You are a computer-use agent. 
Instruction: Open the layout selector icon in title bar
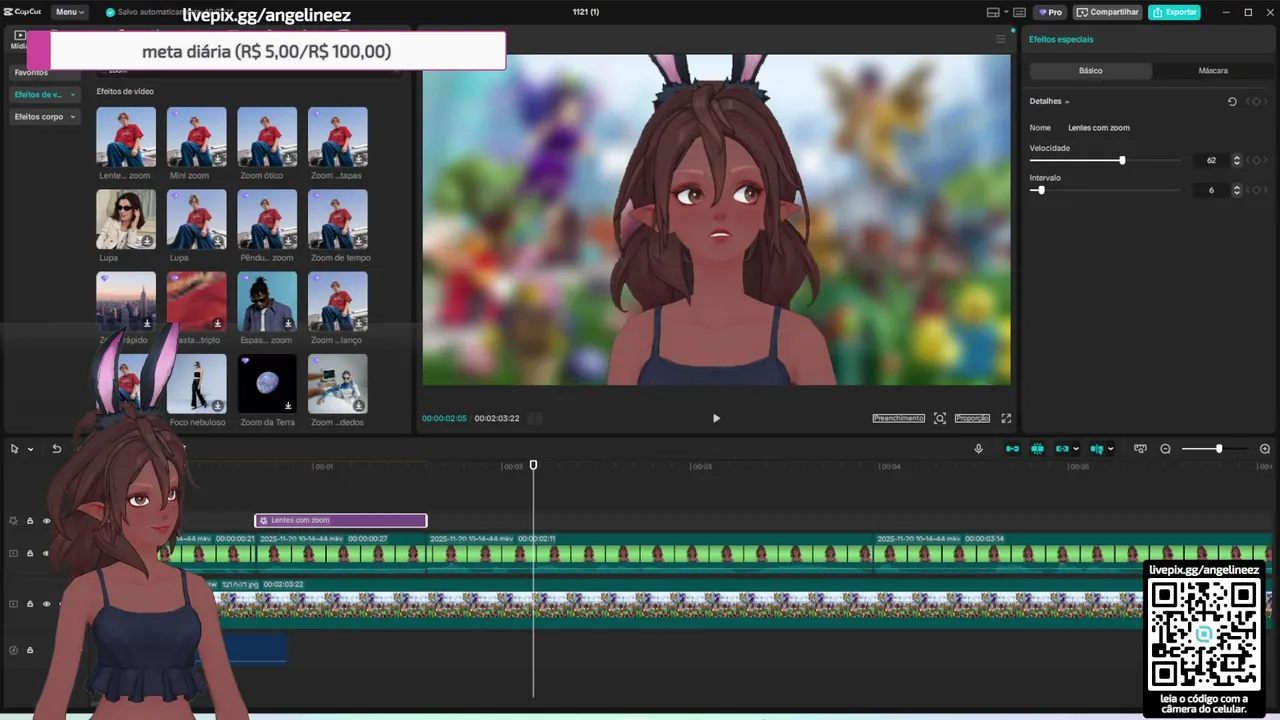pyautogui.click(x=993, y=12)
